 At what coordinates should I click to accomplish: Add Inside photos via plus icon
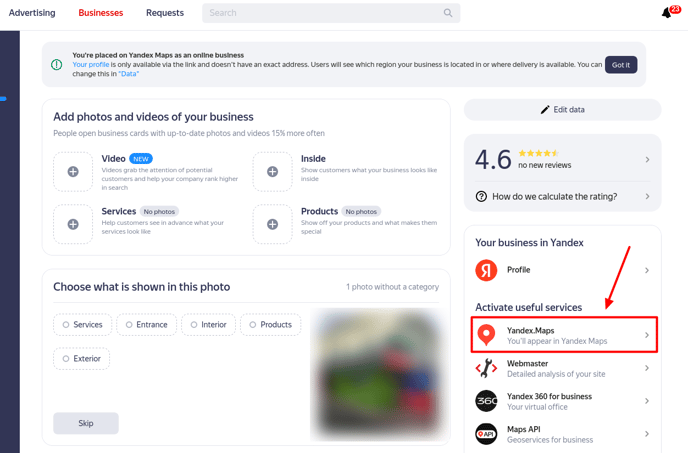[272, 172]
